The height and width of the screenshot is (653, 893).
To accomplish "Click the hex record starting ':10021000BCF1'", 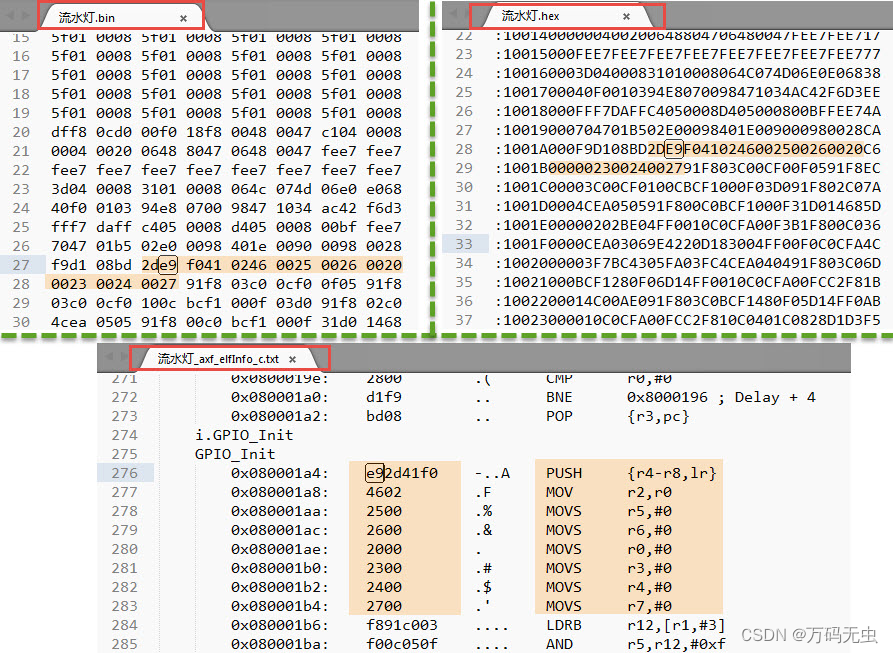I will [x=687, y=282].
